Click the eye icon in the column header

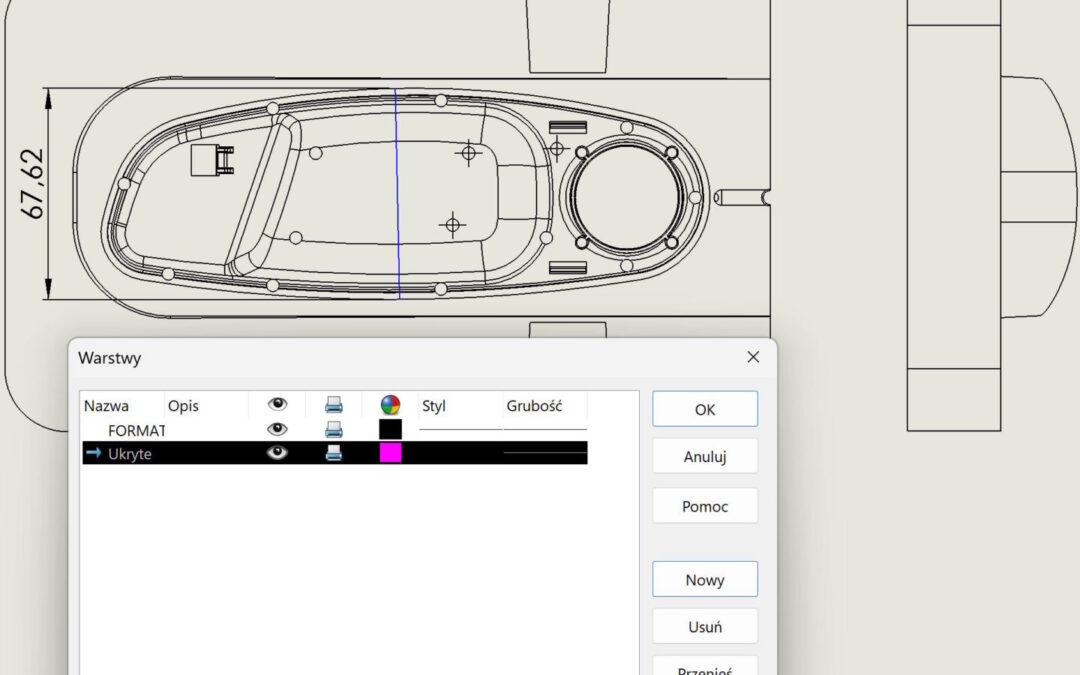pos(277,405)
